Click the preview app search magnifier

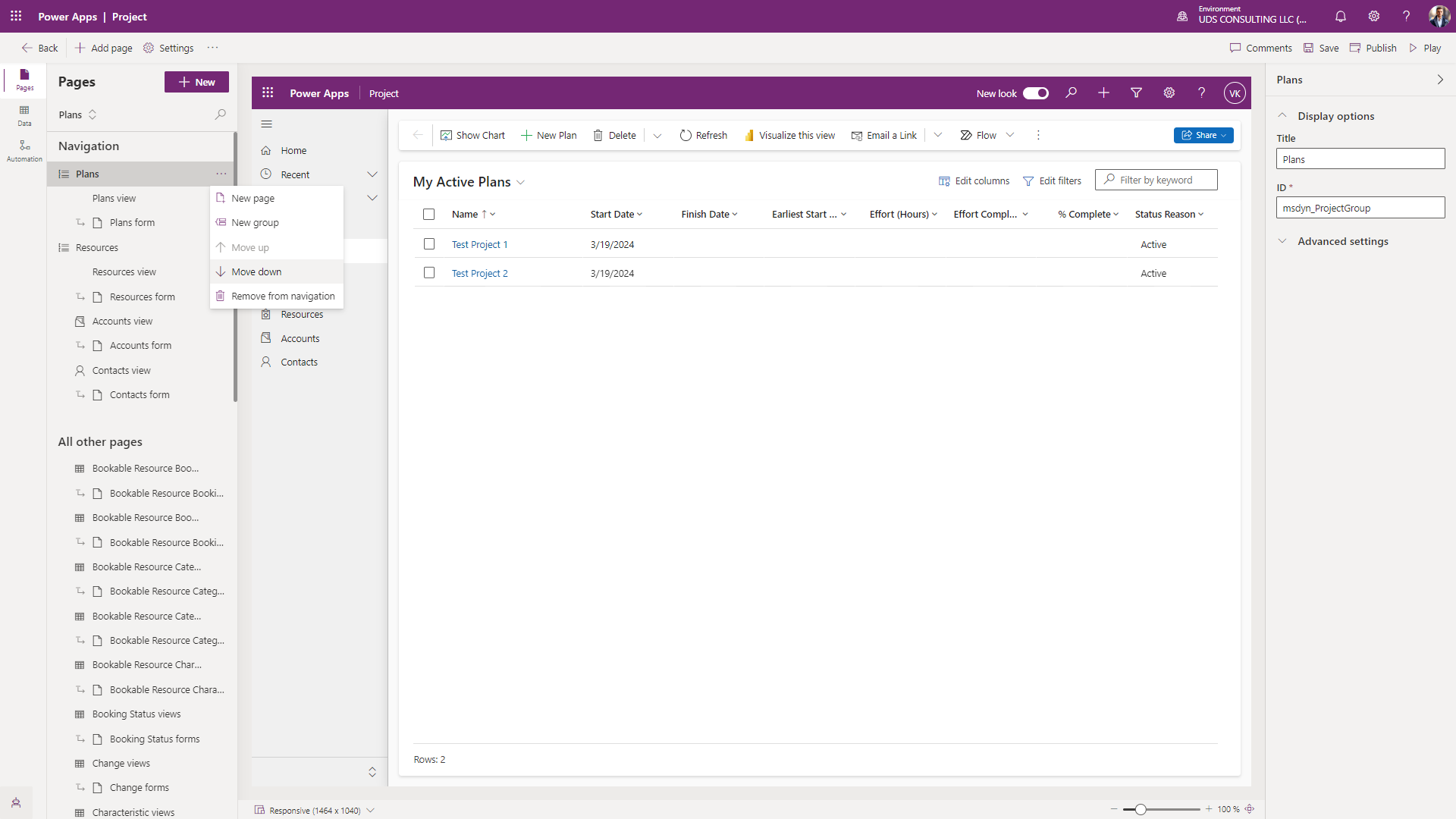(1071, 93)
